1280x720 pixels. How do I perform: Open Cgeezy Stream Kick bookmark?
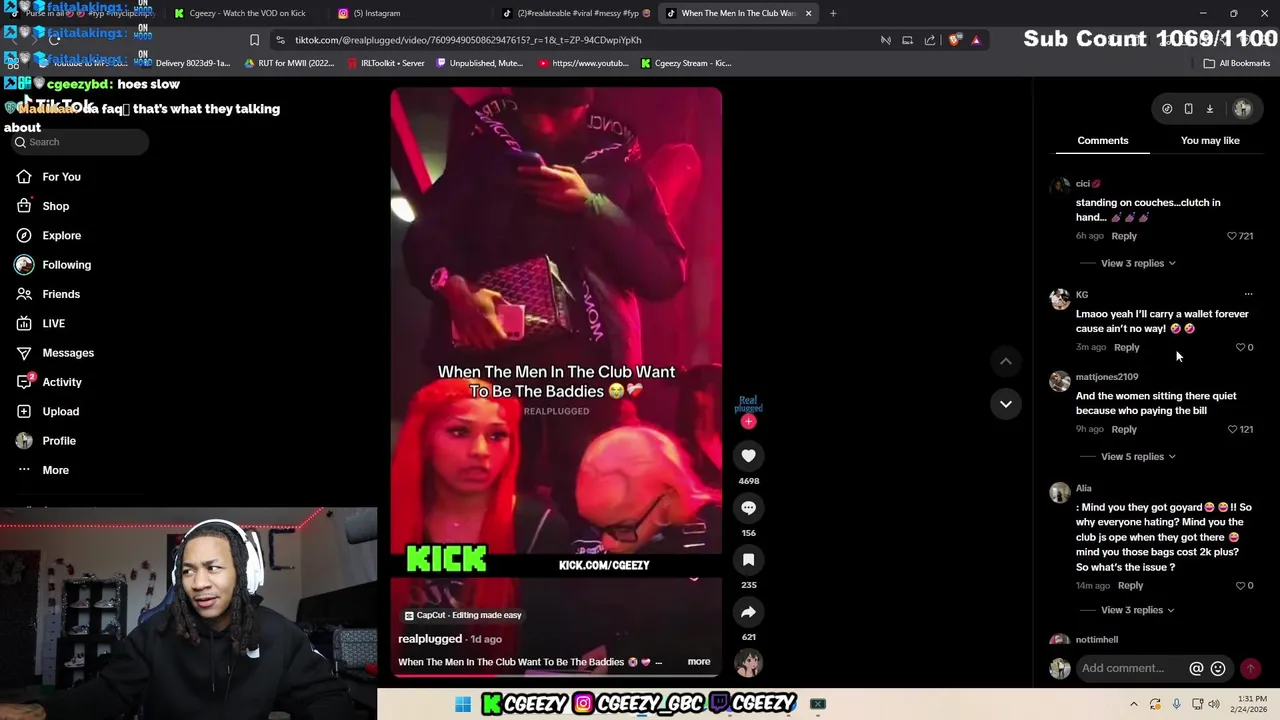click(x=686, y=63)
